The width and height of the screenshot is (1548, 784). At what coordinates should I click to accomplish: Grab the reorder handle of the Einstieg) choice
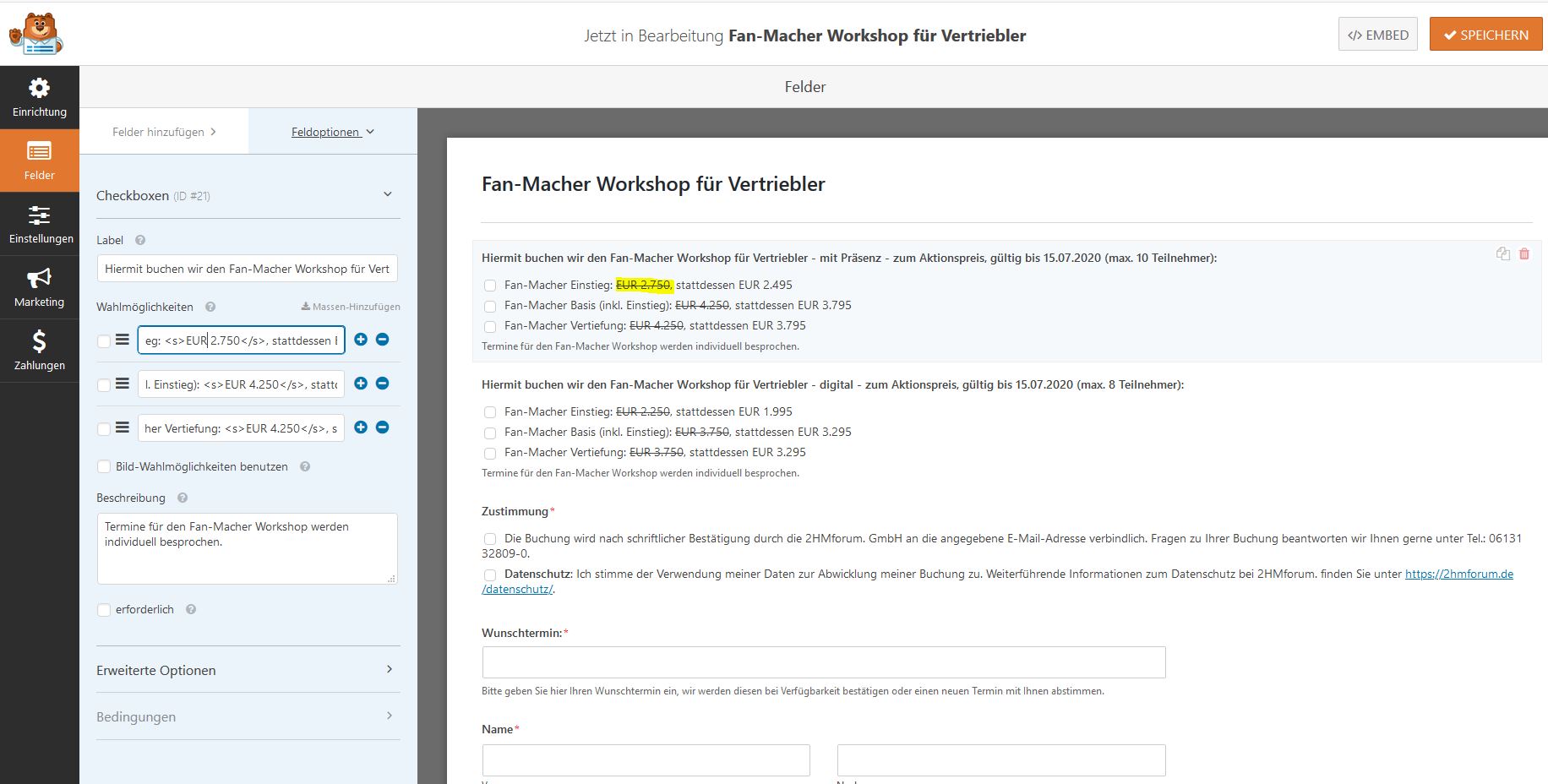point(123,384)
